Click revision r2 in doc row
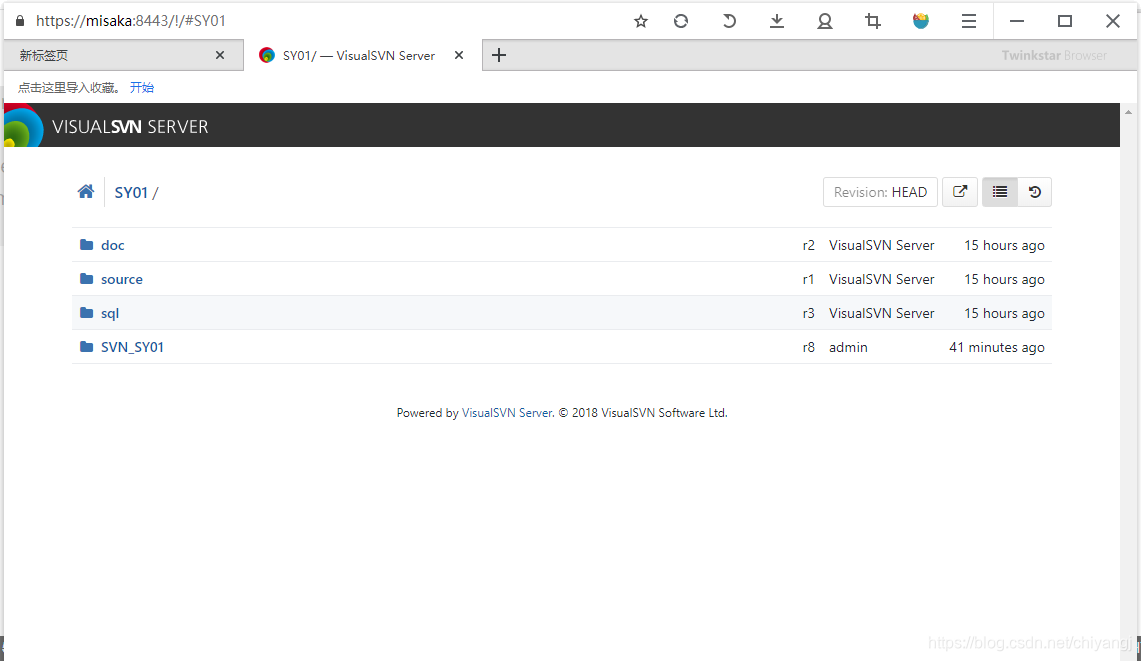Image resolution: width=1141 pixels, height=661 pixels. (808, 245)
